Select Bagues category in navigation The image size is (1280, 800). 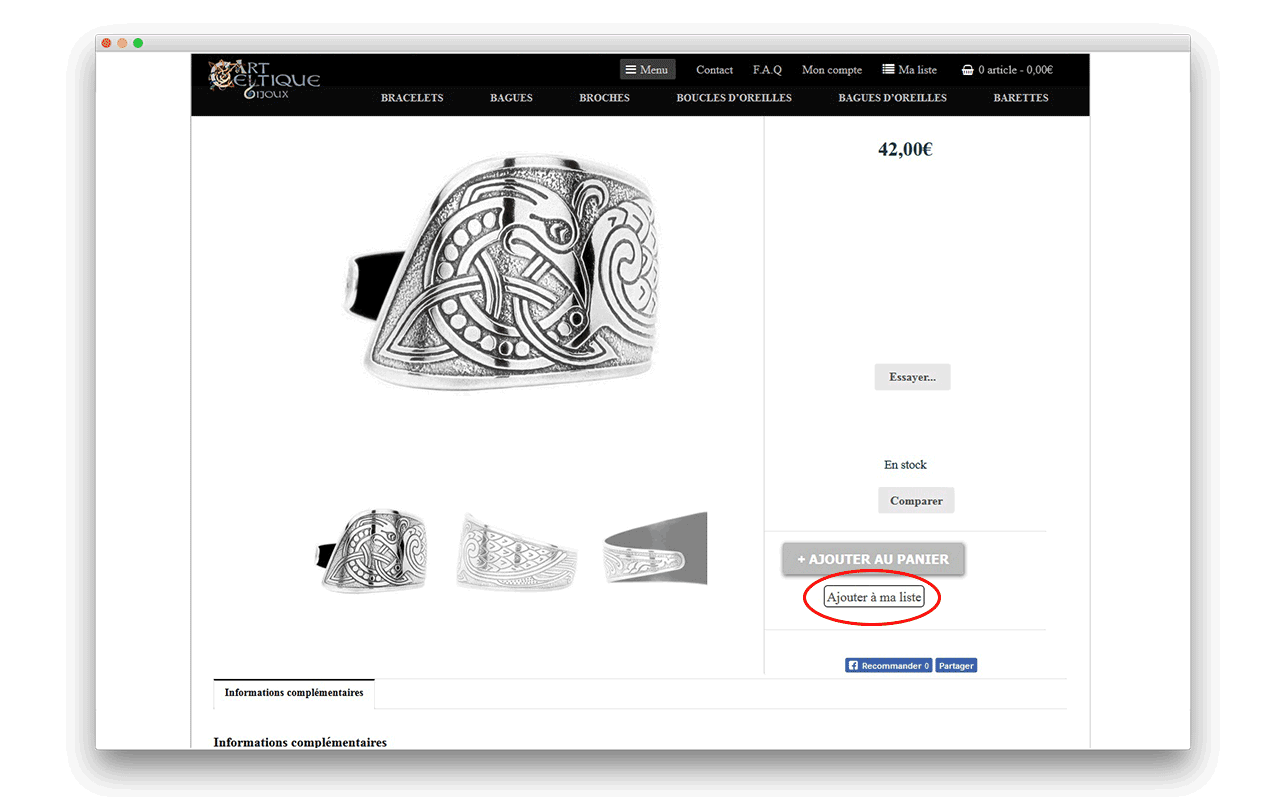[511, 98]
